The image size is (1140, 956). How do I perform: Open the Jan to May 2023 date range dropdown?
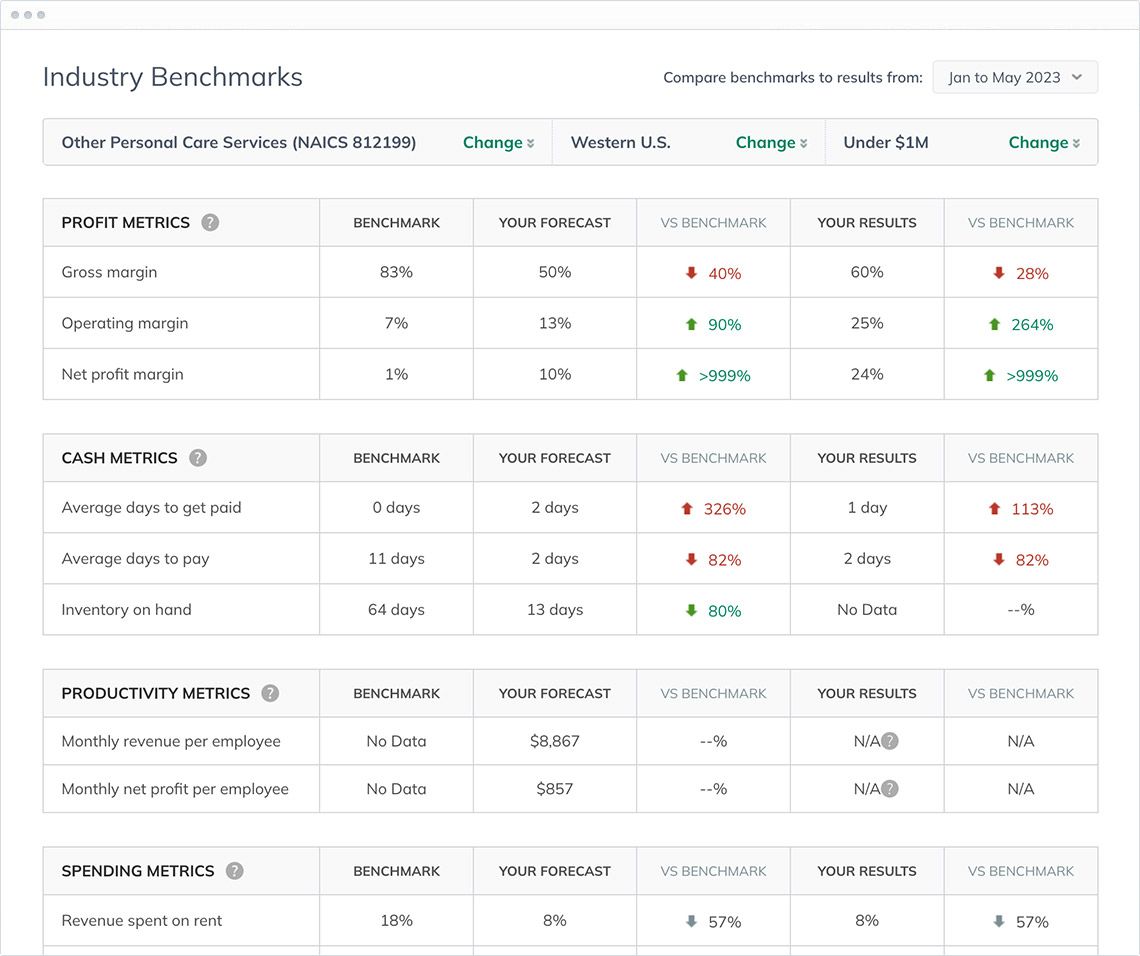pyautogui.click(x=1015, y=77)
